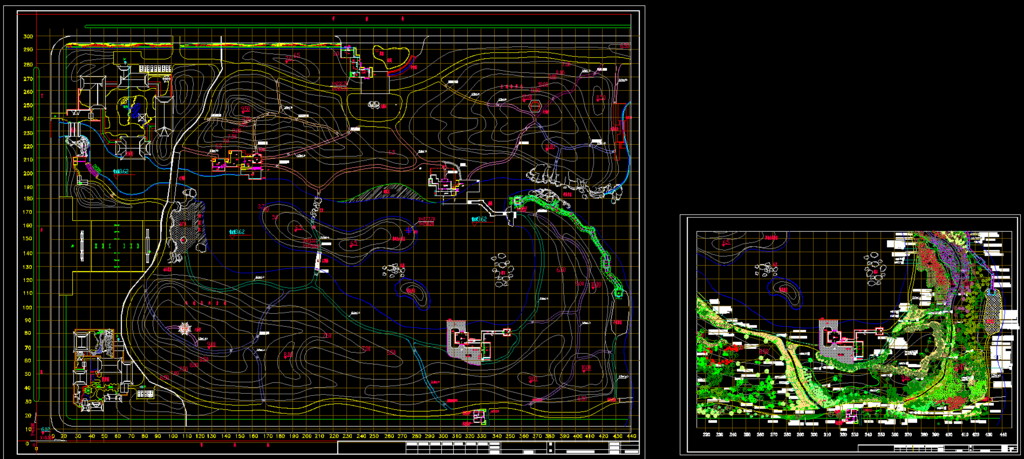Click the "300" label on the vertical ruler
Image resolution: width=1024 pixels, height=459 pixels.
[29, 37]
